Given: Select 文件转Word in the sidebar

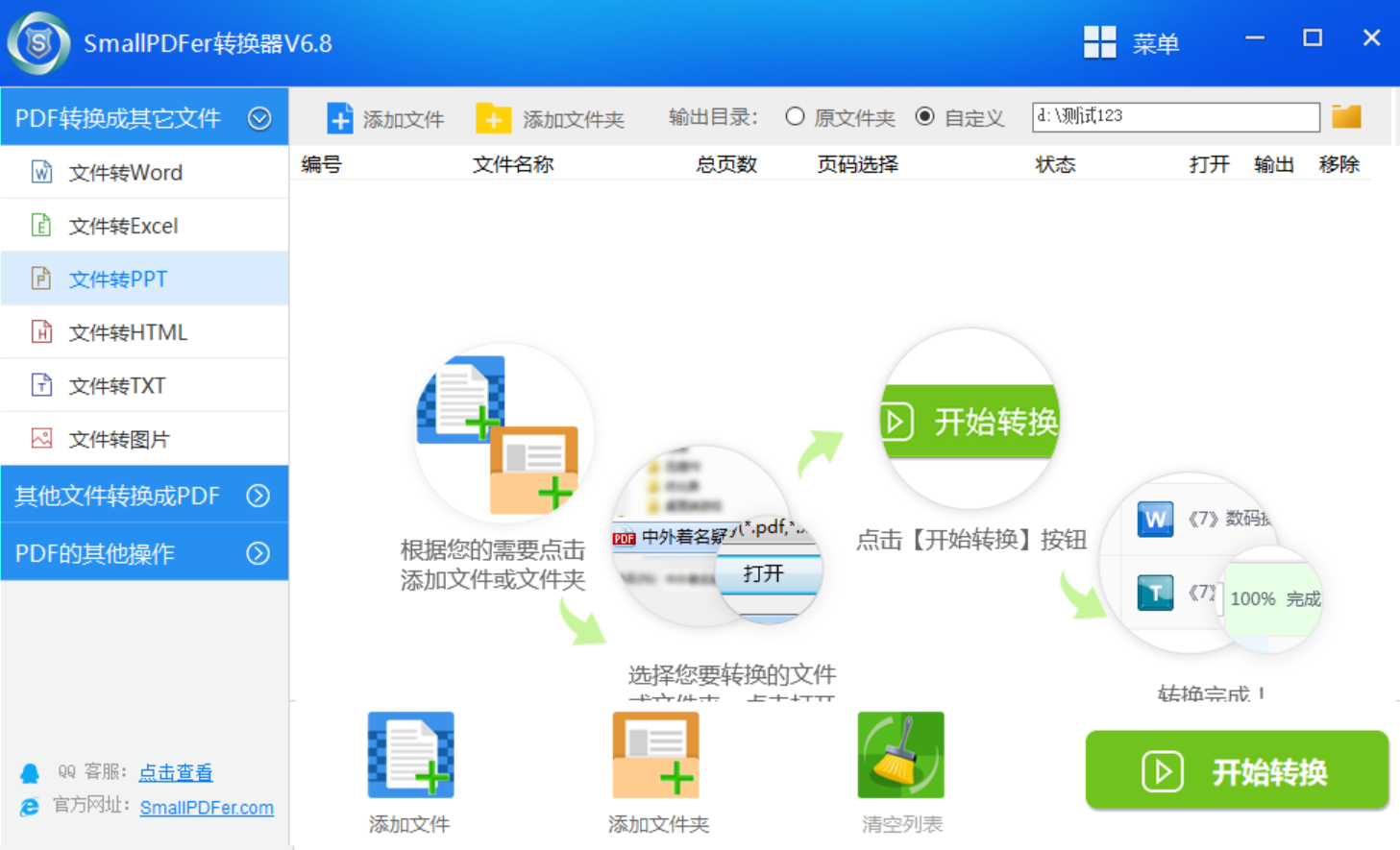Looking at the screenshot, I should [x=144, y=172].
